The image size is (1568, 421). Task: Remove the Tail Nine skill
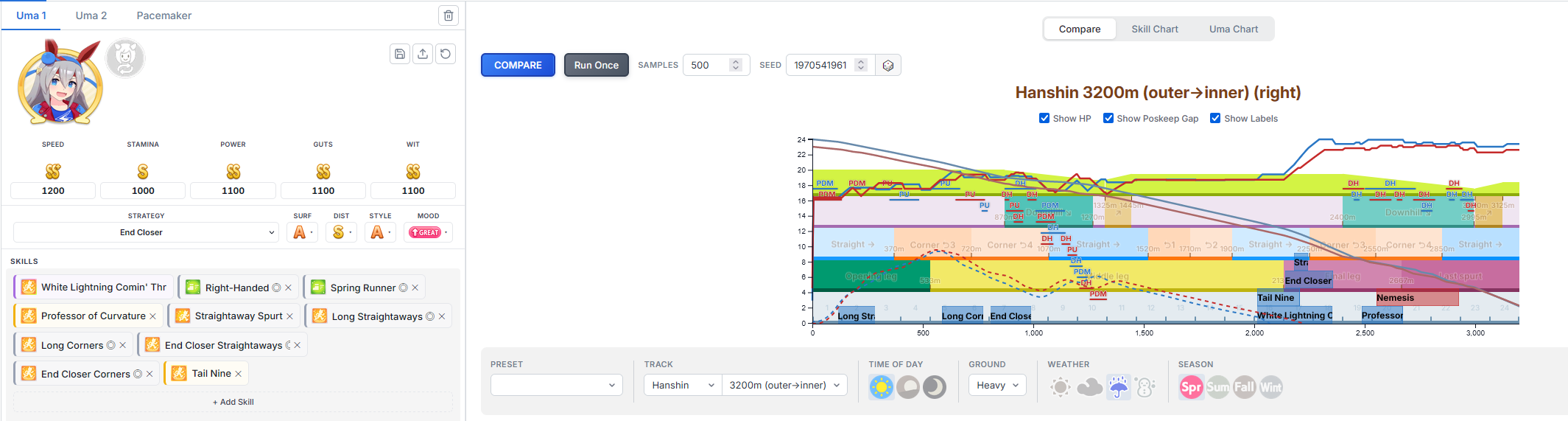[x=239, y=374]
